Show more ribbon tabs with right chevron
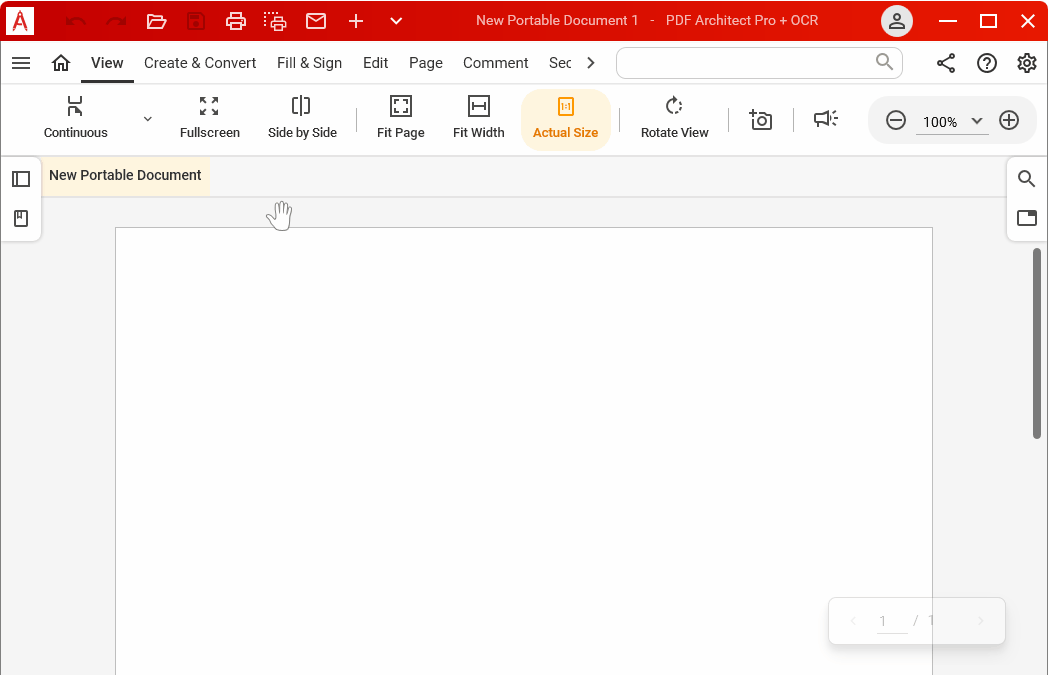The image size is (1049, 675). (x=591, y=63)
